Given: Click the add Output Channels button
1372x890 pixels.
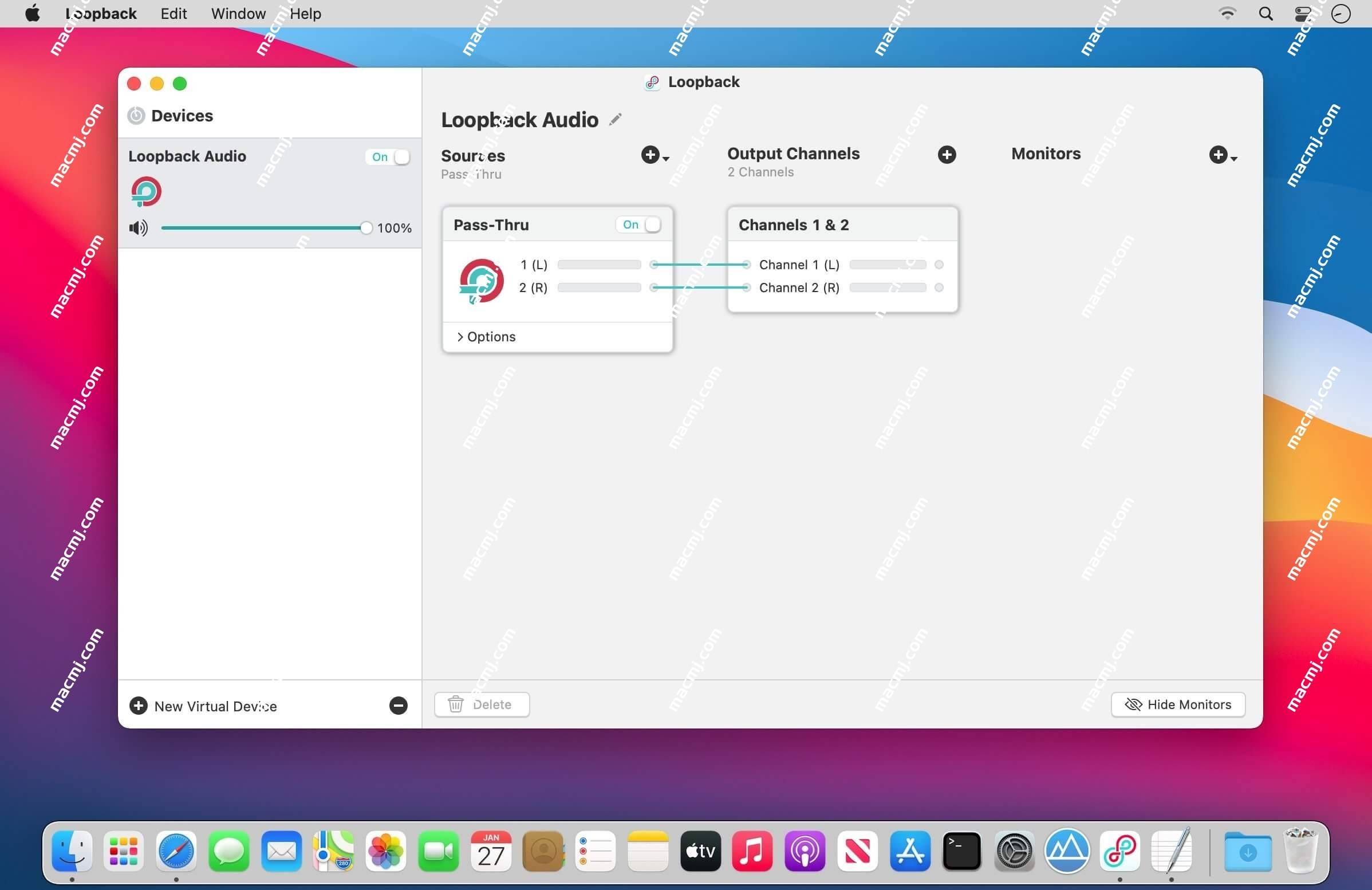Looking at the screenshot, I should click(945, 154).
